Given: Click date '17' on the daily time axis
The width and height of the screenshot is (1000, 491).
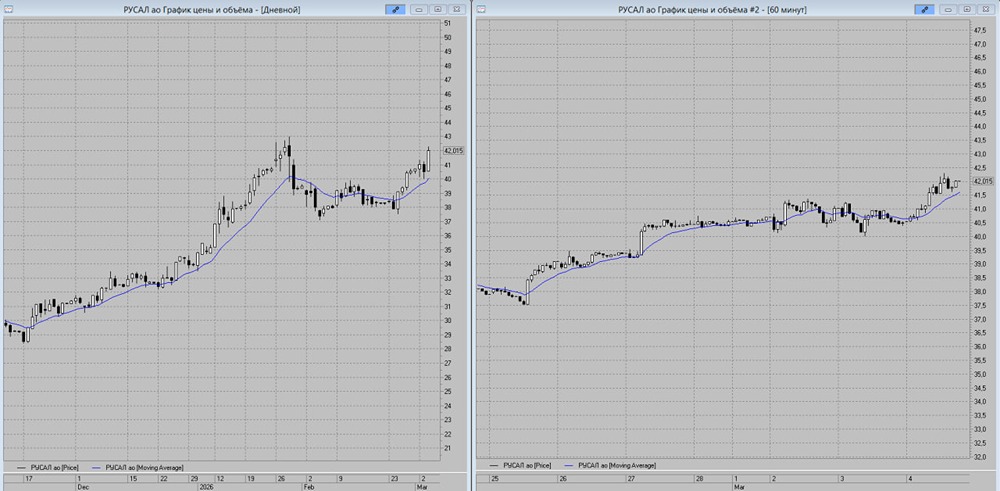Looking at the screenshot, I should point(27,478).
